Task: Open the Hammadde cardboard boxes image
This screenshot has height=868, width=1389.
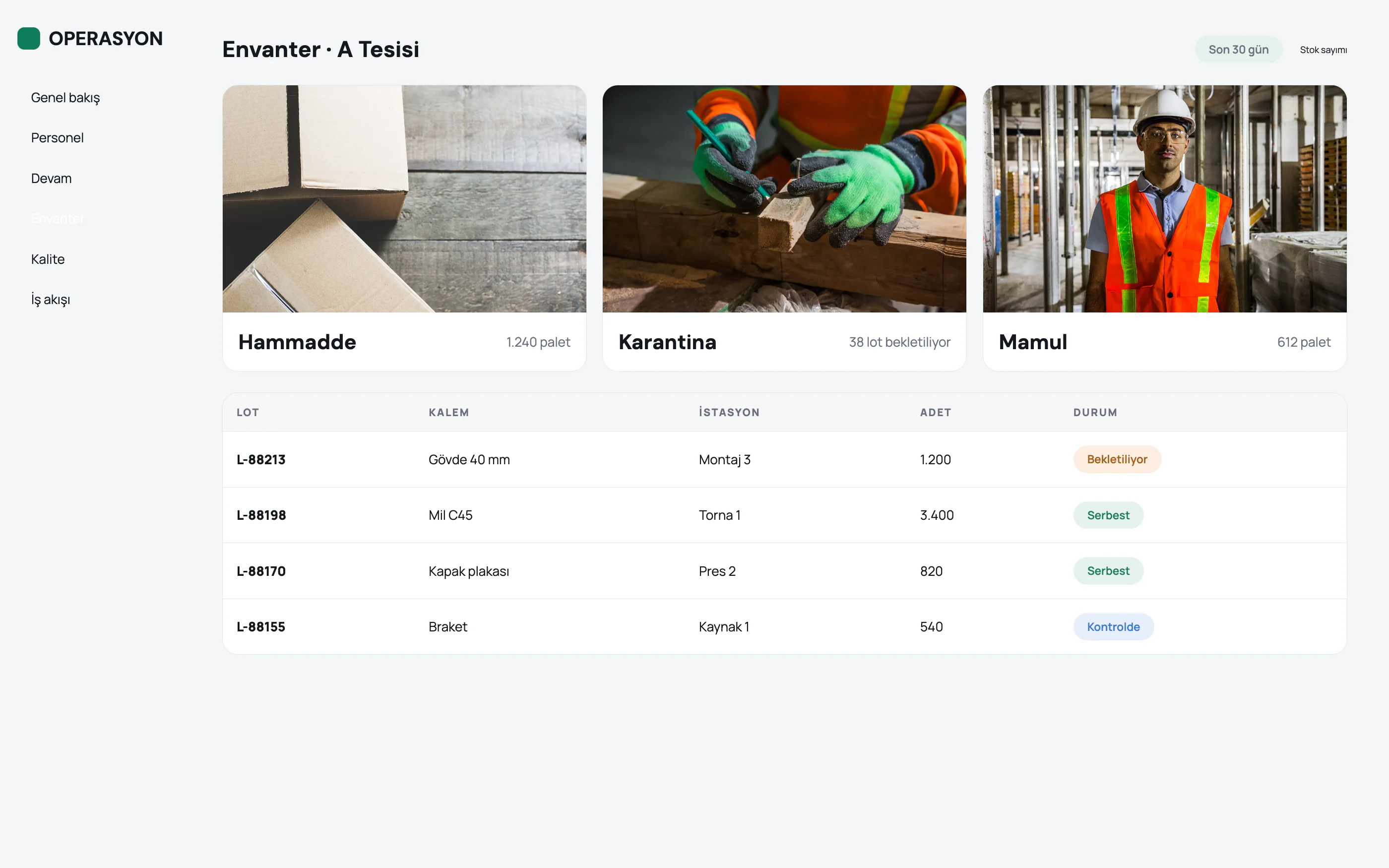Action: [x=405, y=198]
